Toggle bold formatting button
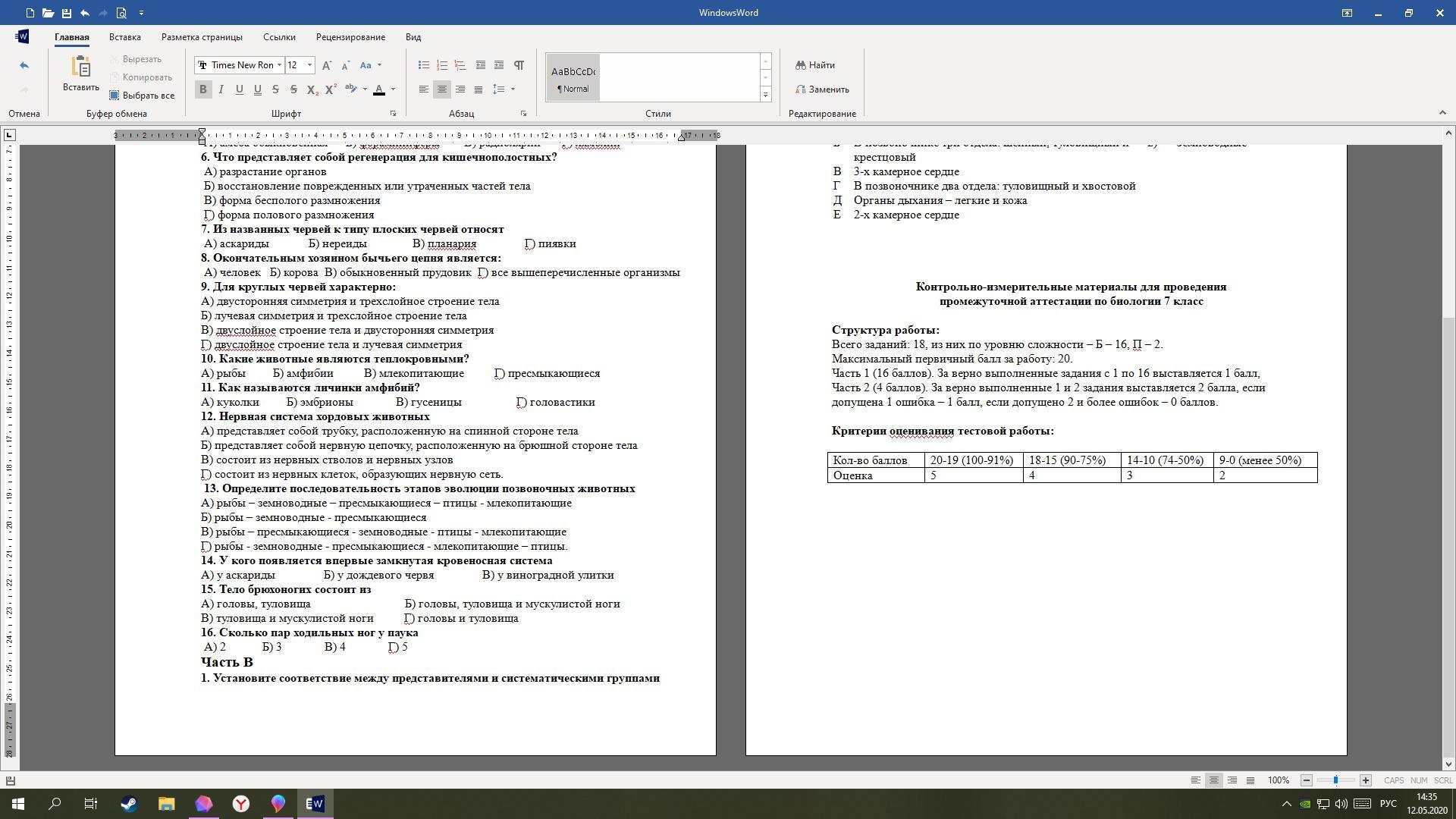1456x819 pixels. coord(202,89)
